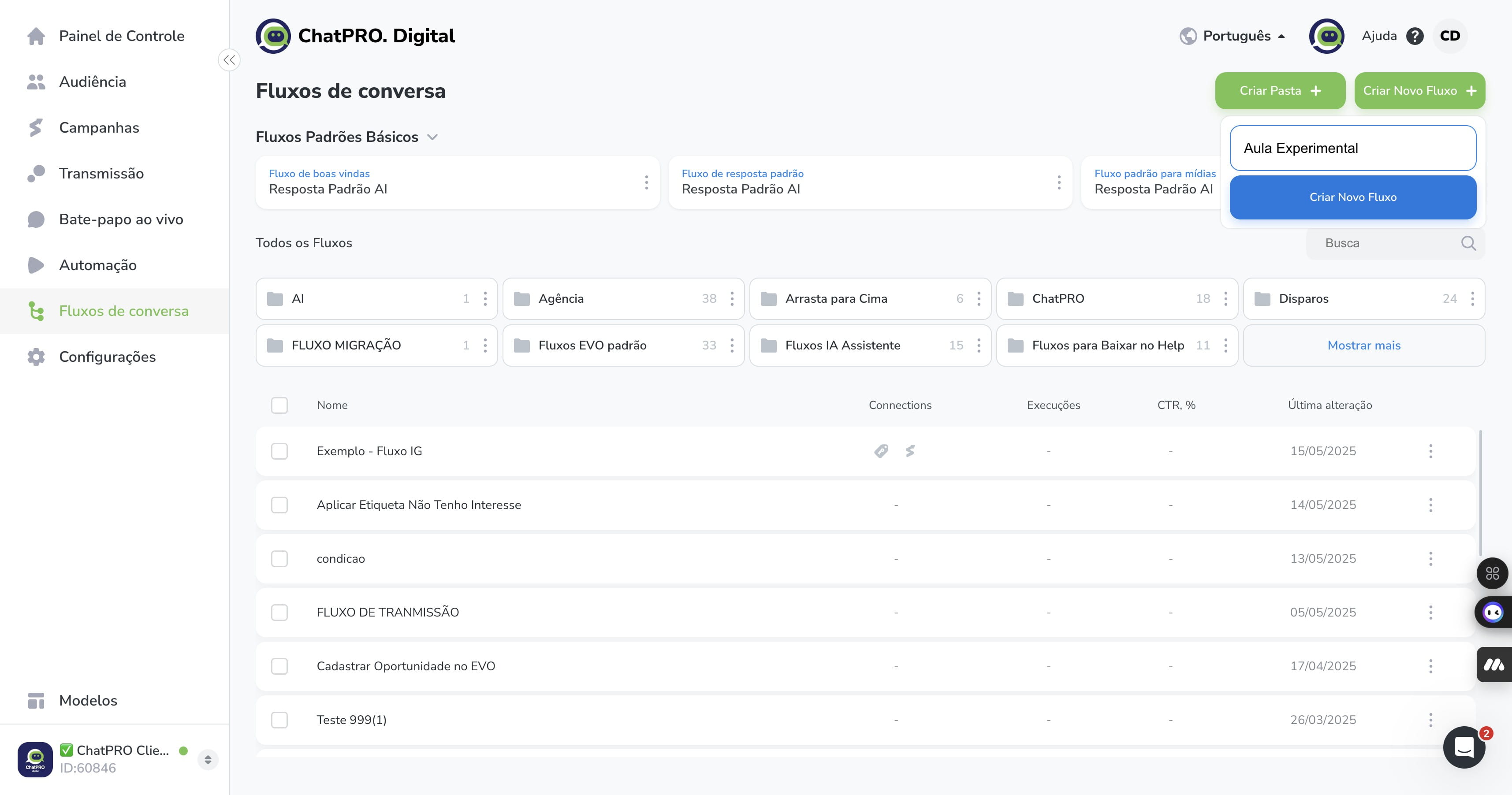Open row actions for FLUXO DE TRANMISSÃO
The width and height of the screenshot is (1512, 795).
click(x=1430, y=613)
